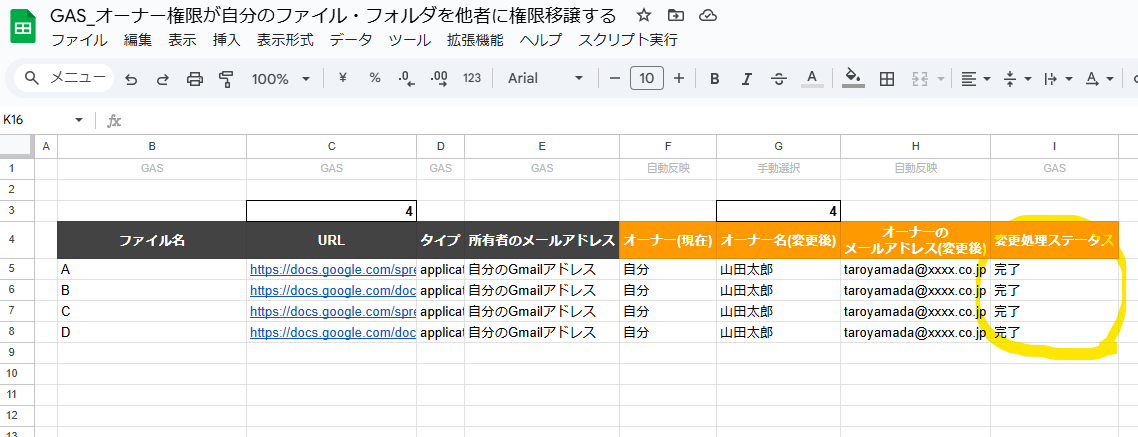Star this spreadsheet document
The height and width of the screenshot is (437, 1138).
click(x=643, y=15)
